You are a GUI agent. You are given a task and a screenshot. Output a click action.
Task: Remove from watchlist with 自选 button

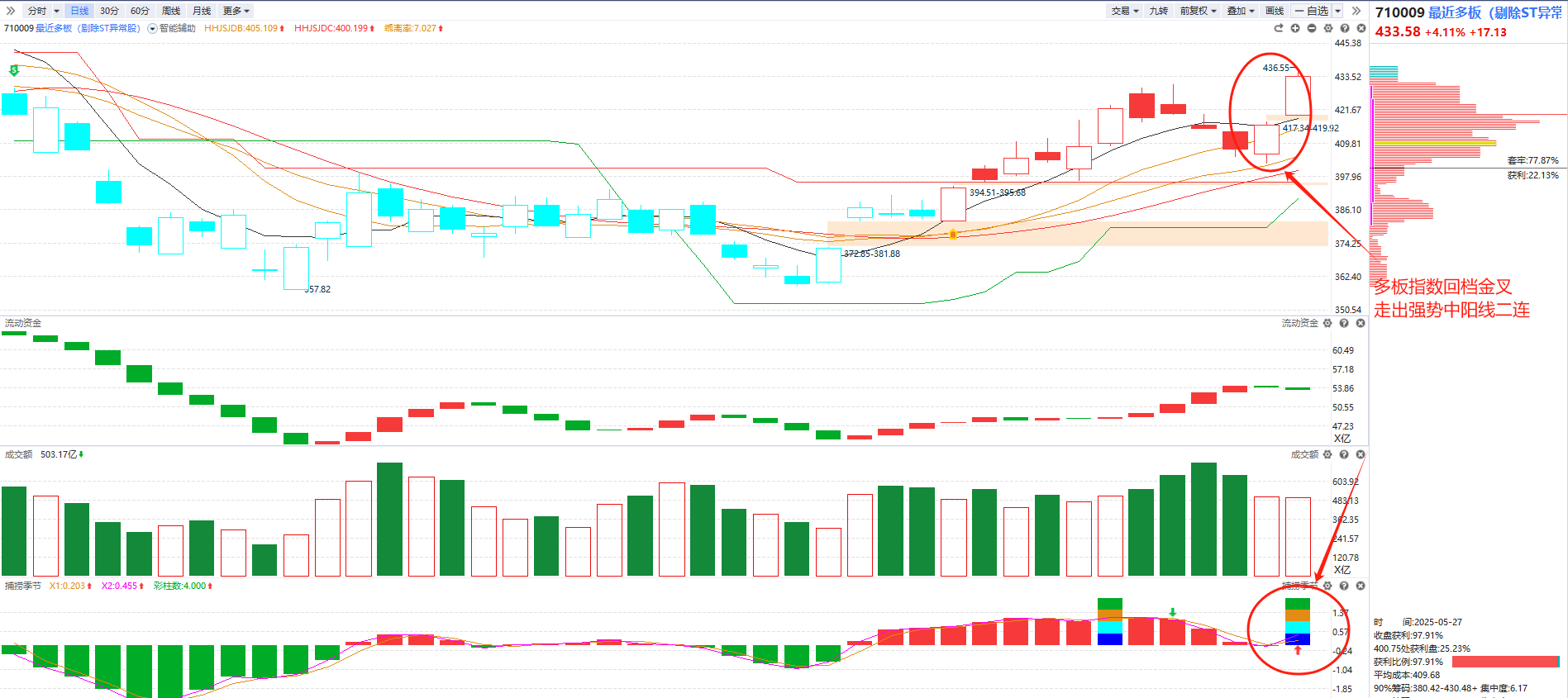click(x=1311, y=11)
